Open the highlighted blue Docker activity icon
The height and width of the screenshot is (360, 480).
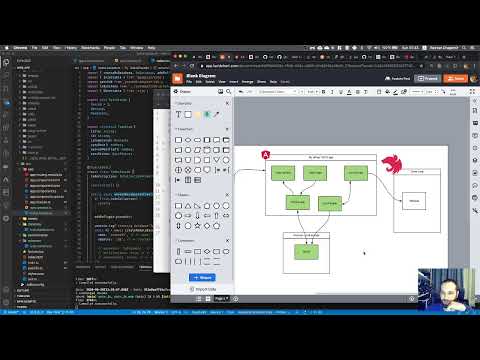(x=6, y=103)
